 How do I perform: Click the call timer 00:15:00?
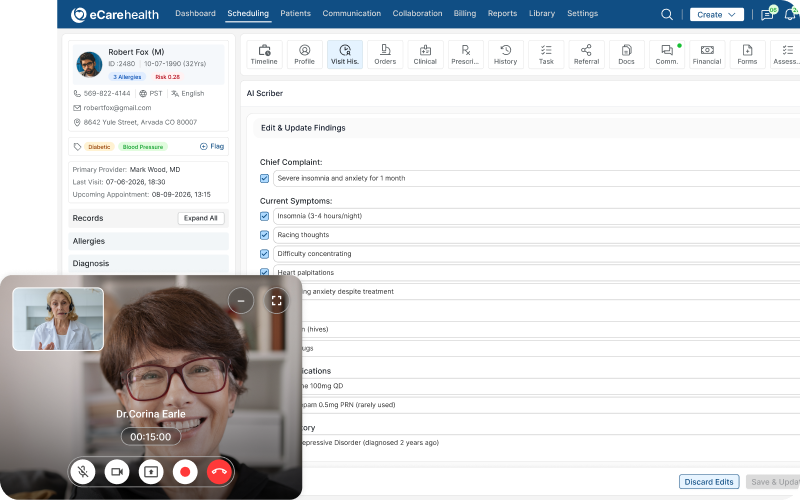tap(151, 437)
